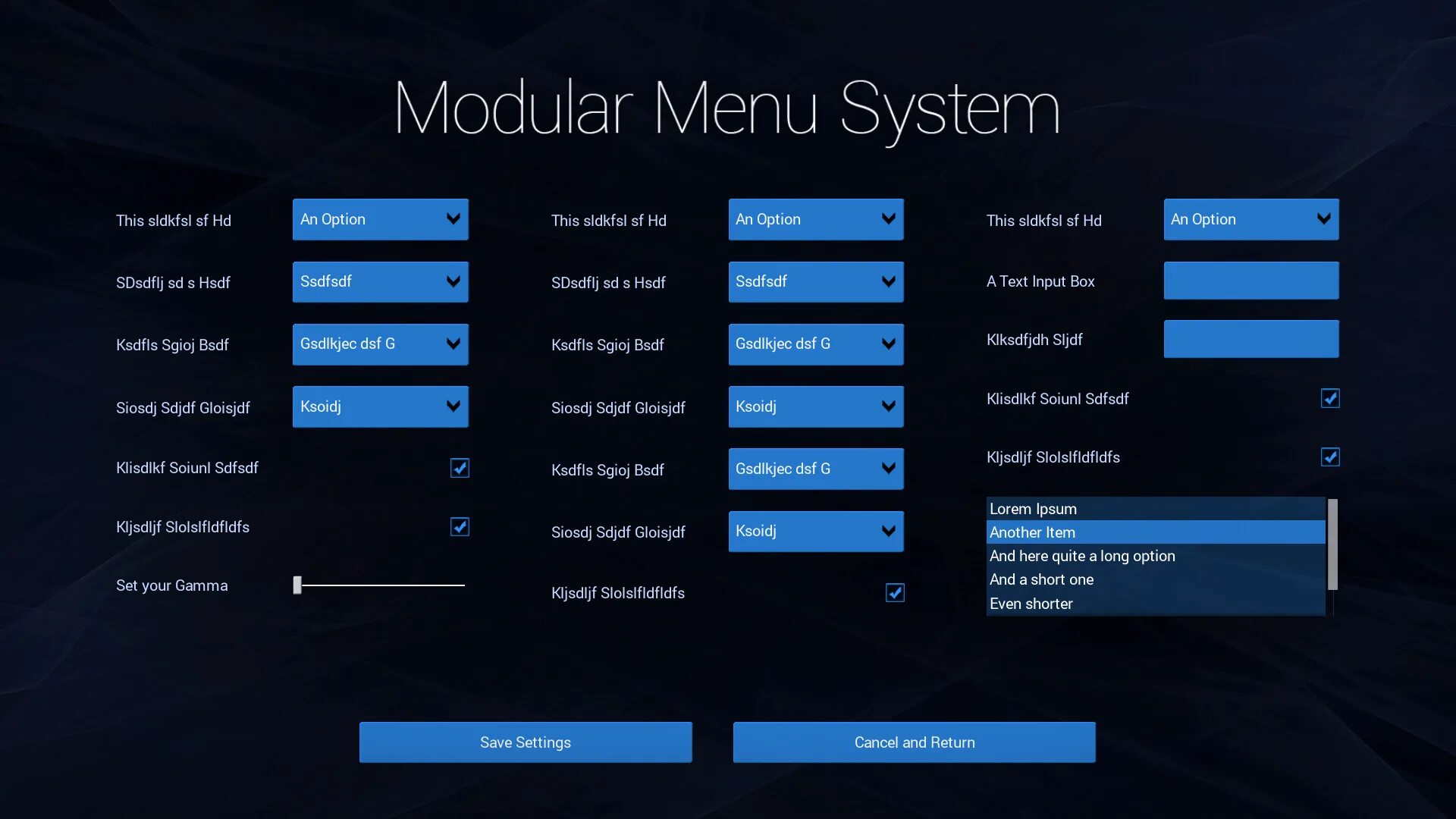Click the 'A Text Input Box' input field
This screenshot has height=819, width=1456.
(1251, 280)
